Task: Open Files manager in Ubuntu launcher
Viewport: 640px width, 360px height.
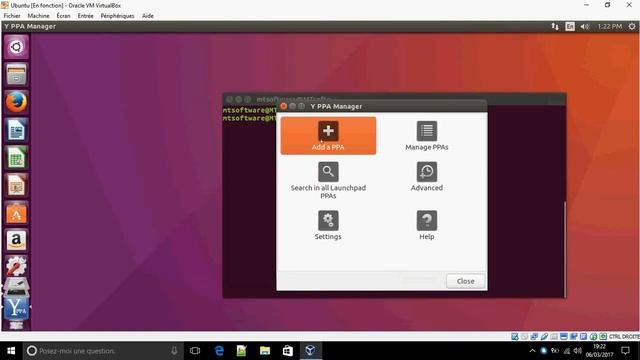Action: pyautogui.click(x=16, y=74)
